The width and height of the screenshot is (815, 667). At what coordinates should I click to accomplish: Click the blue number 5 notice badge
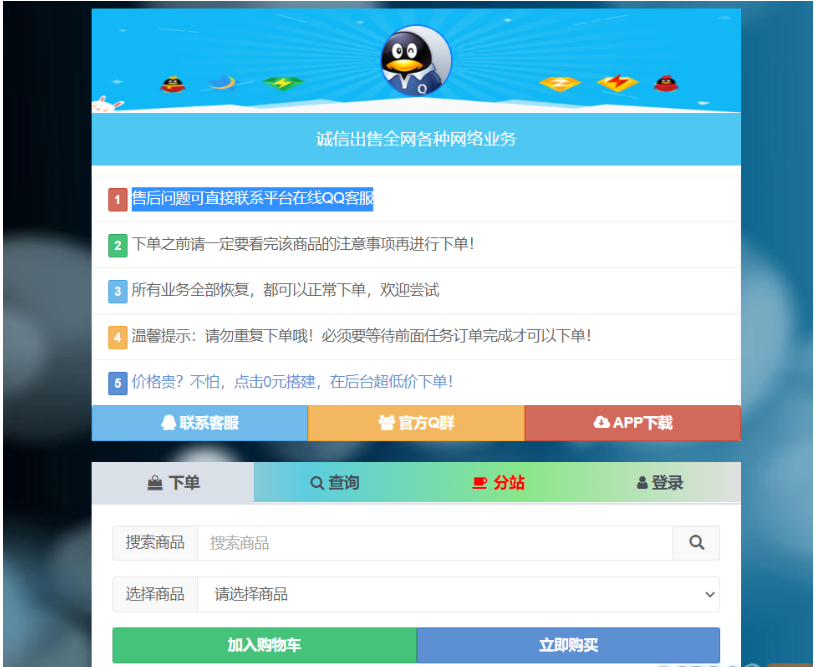click(x=118, y=382)
